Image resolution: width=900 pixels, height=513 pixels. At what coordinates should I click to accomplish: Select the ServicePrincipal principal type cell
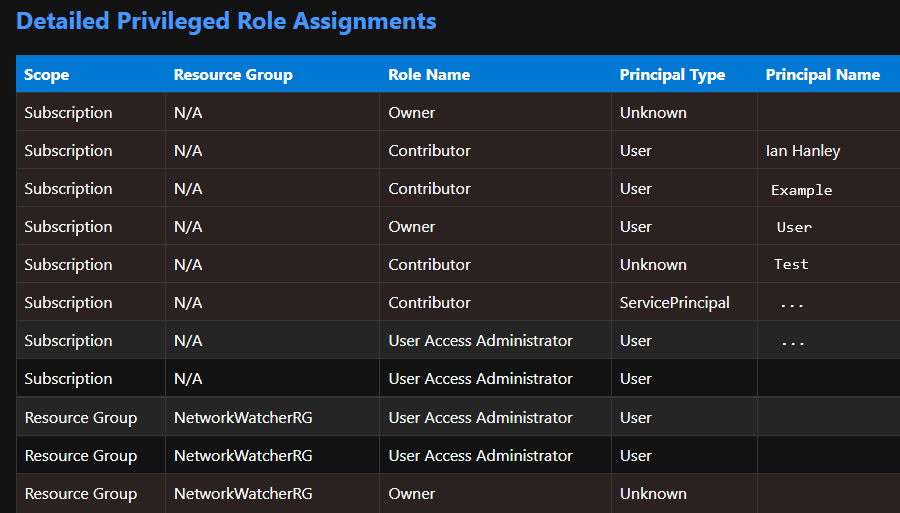(x=674, y=303)
